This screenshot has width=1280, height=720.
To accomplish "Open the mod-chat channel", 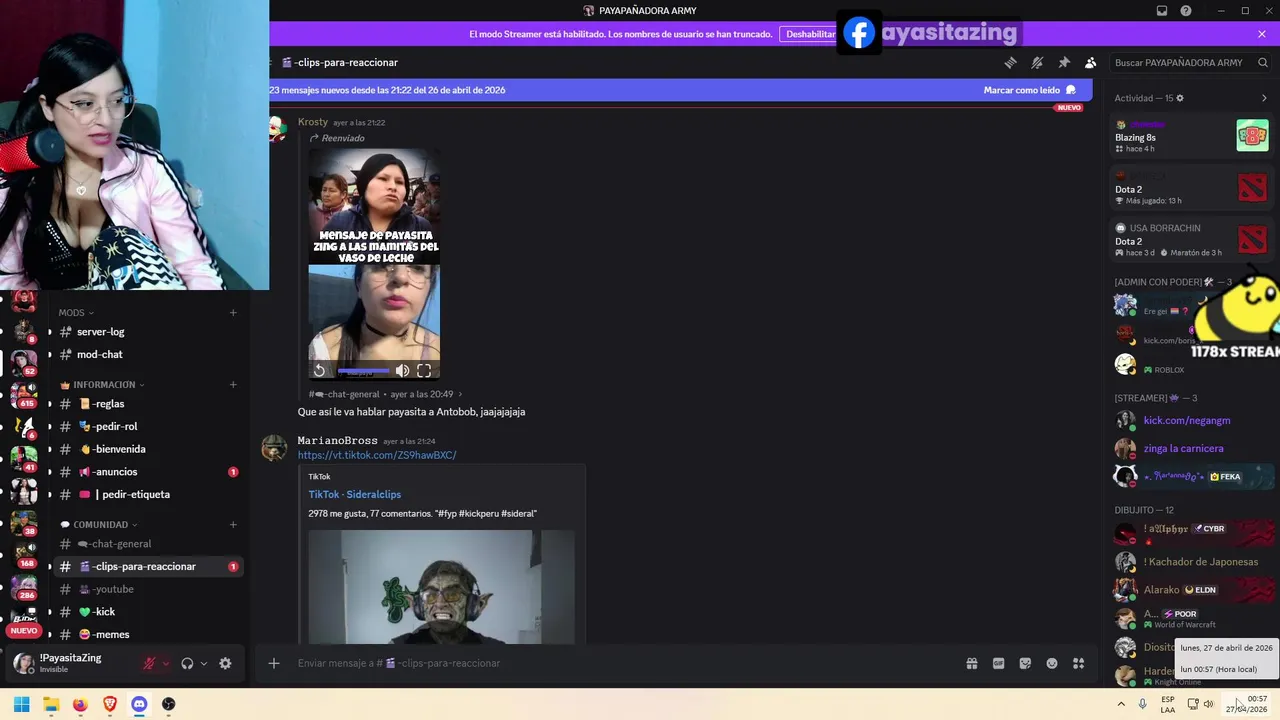I will 147,355.
